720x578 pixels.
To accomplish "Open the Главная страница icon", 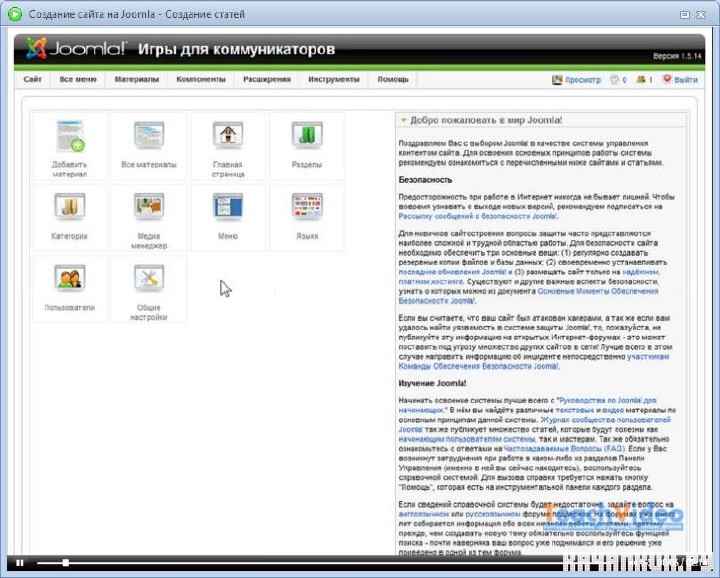I will tap(228, 147).
